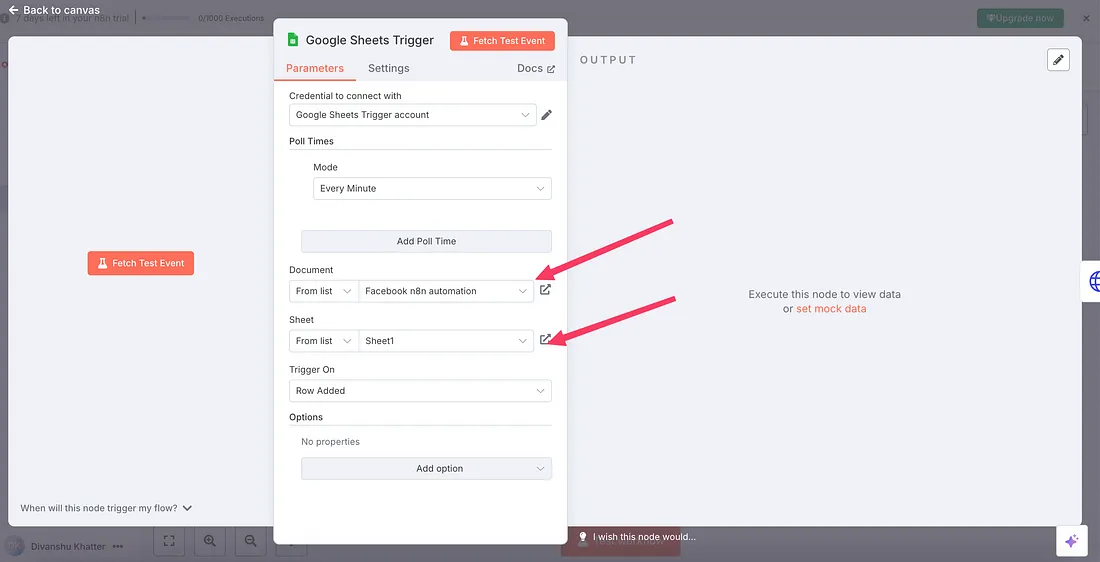This screenshot has width=1100, height=562.
Task: Open the Sheet From list mode dropdown
Action: [x=323, y=340]
